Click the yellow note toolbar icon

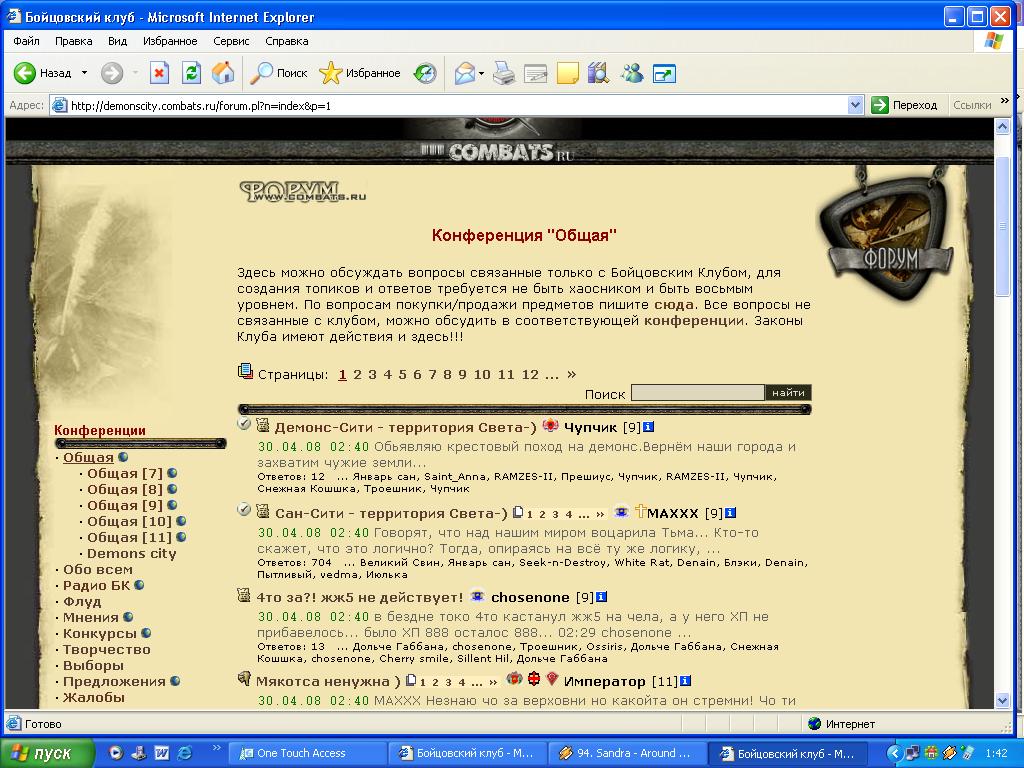[x=568, y=73]
